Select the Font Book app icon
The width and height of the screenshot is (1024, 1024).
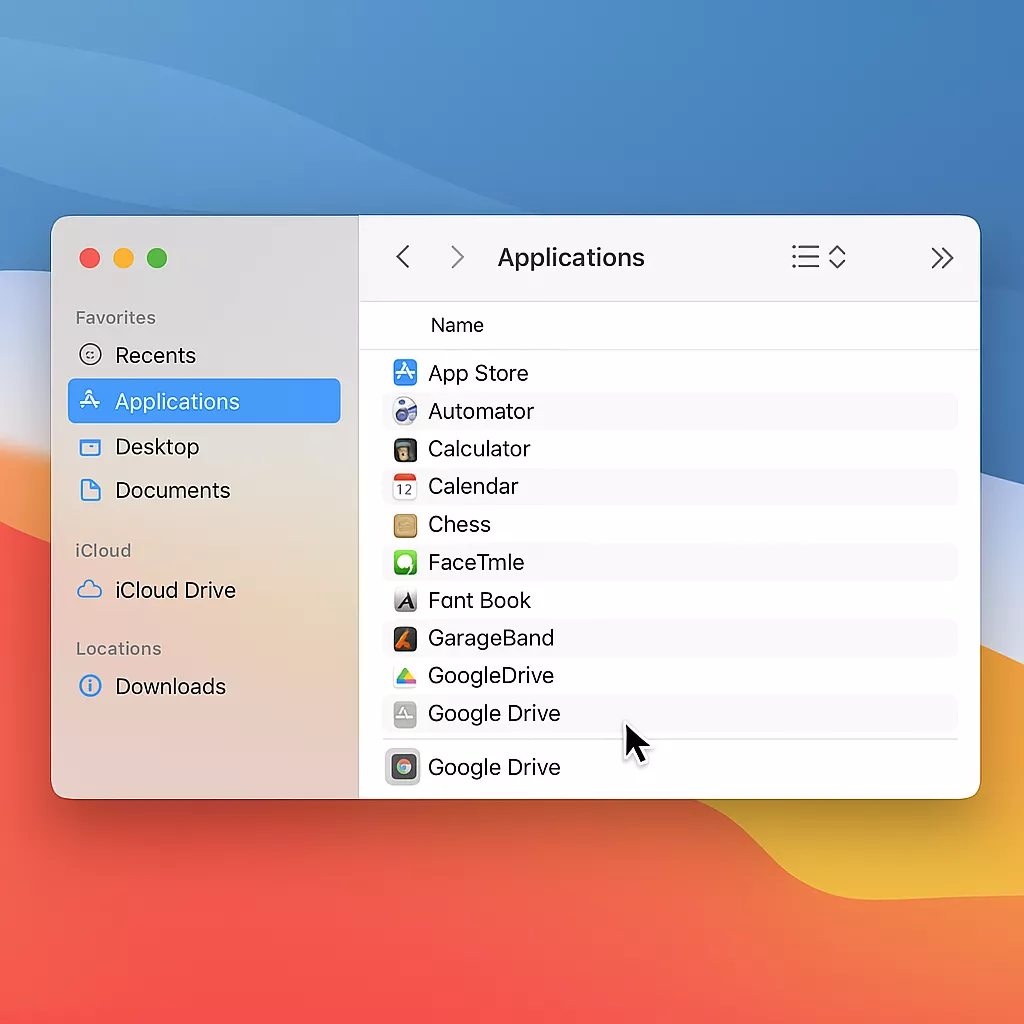405,601
